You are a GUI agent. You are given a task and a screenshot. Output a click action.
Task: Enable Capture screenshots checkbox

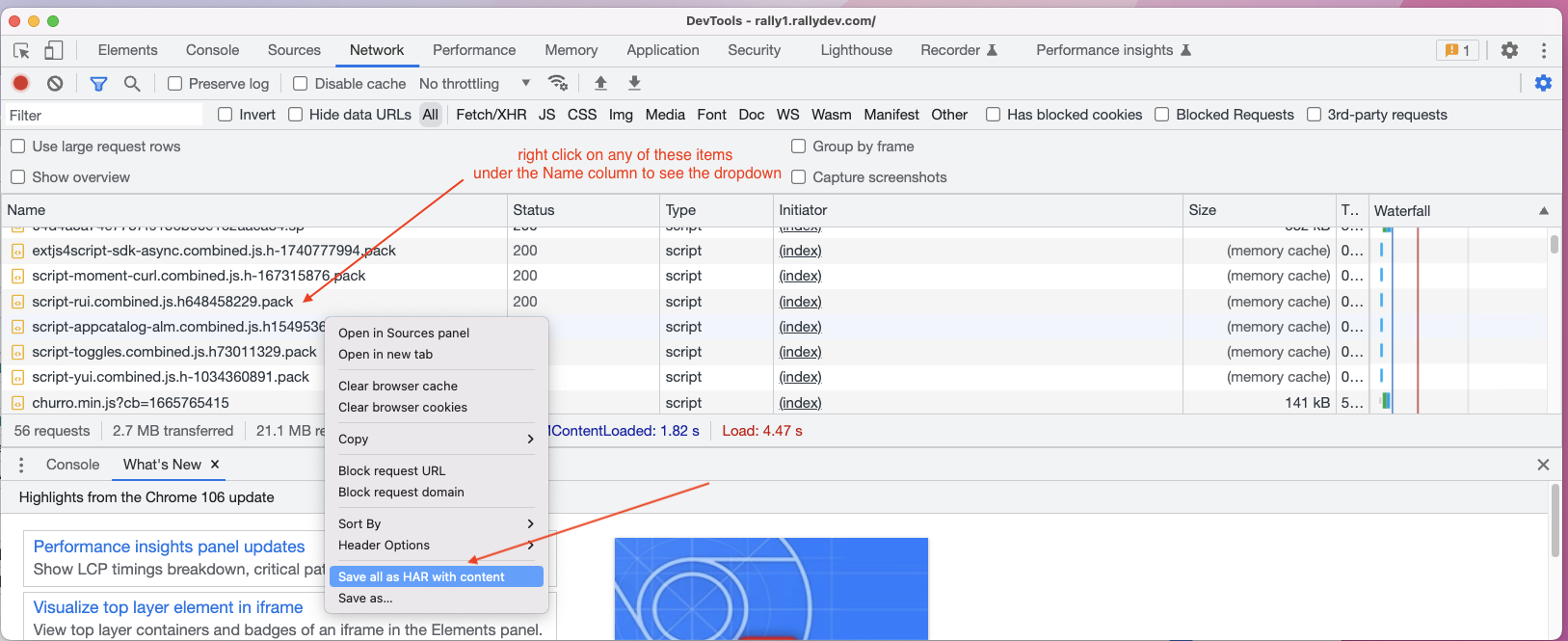(799, 177)
